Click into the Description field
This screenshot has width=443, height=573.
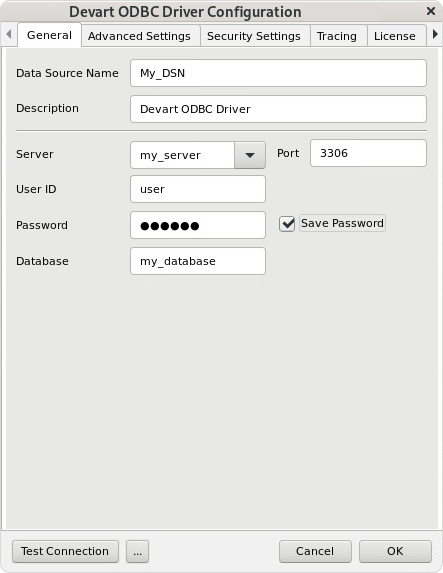click(x=278, y=109)
